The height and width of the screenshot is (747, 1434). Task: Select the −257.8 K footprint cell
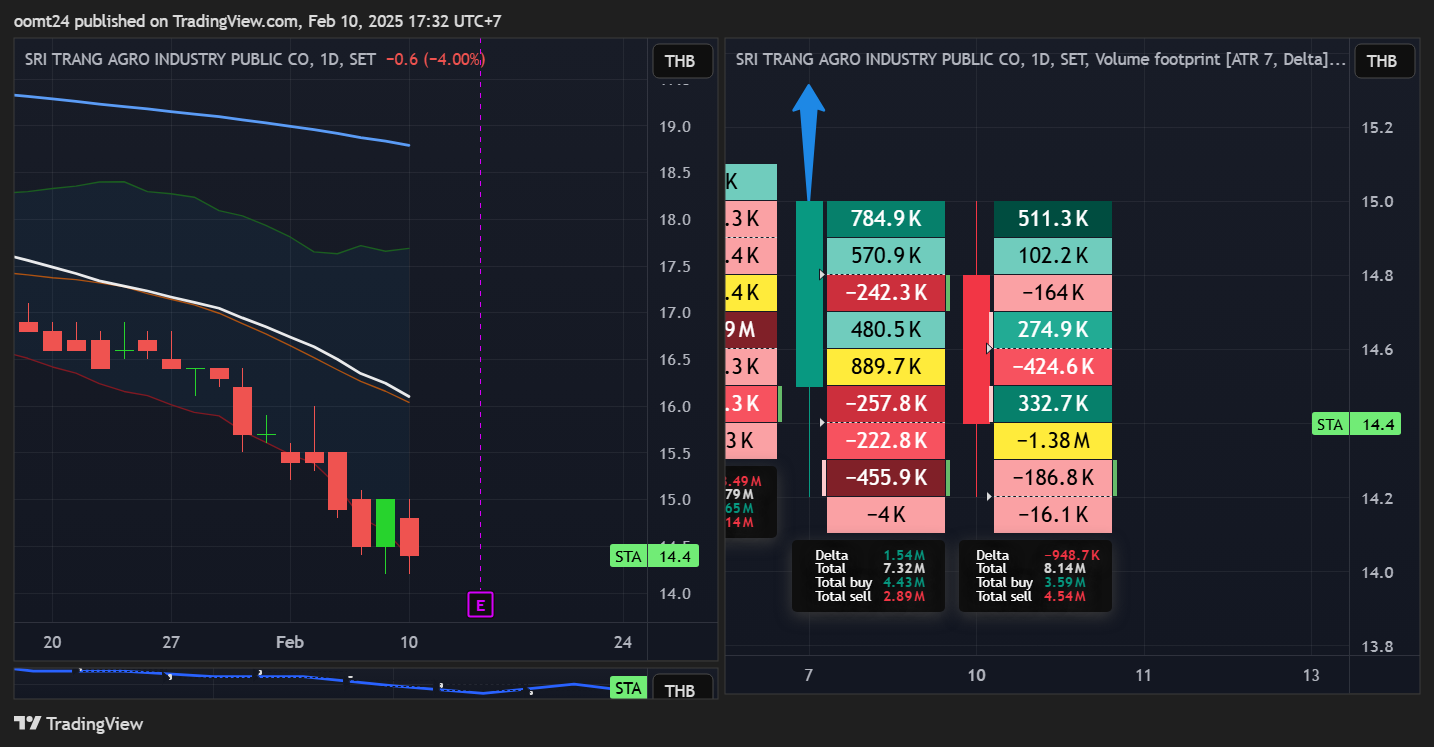pyautogui.click(x=886, y=404)
